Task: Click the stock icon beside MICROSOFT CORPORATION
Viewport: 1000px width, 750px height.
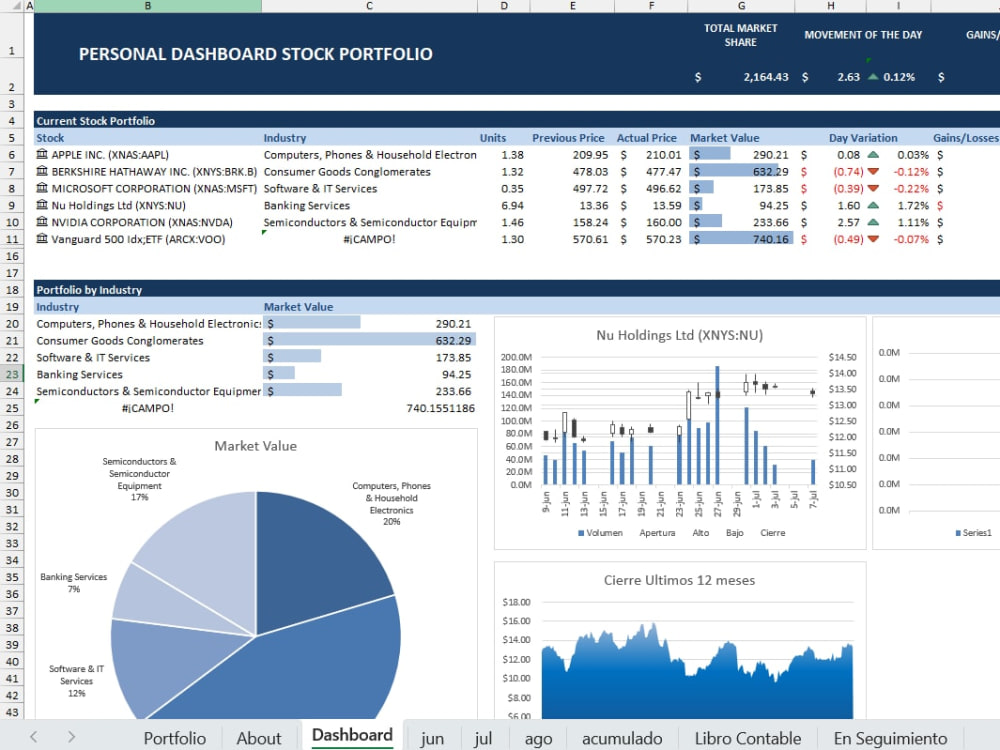Action: pos(42,188)
